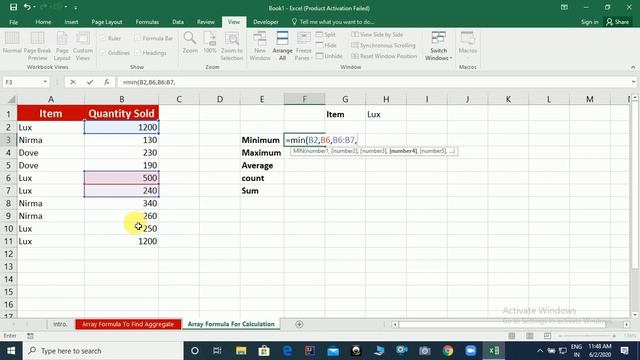Click the taskbar search box
640x360 pixels.
(103, 351)
